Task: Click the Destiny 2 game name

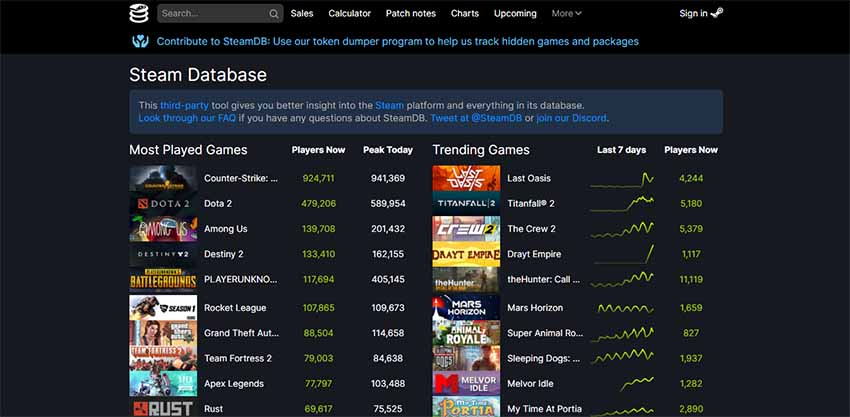Action: click(x=223, y=254)
